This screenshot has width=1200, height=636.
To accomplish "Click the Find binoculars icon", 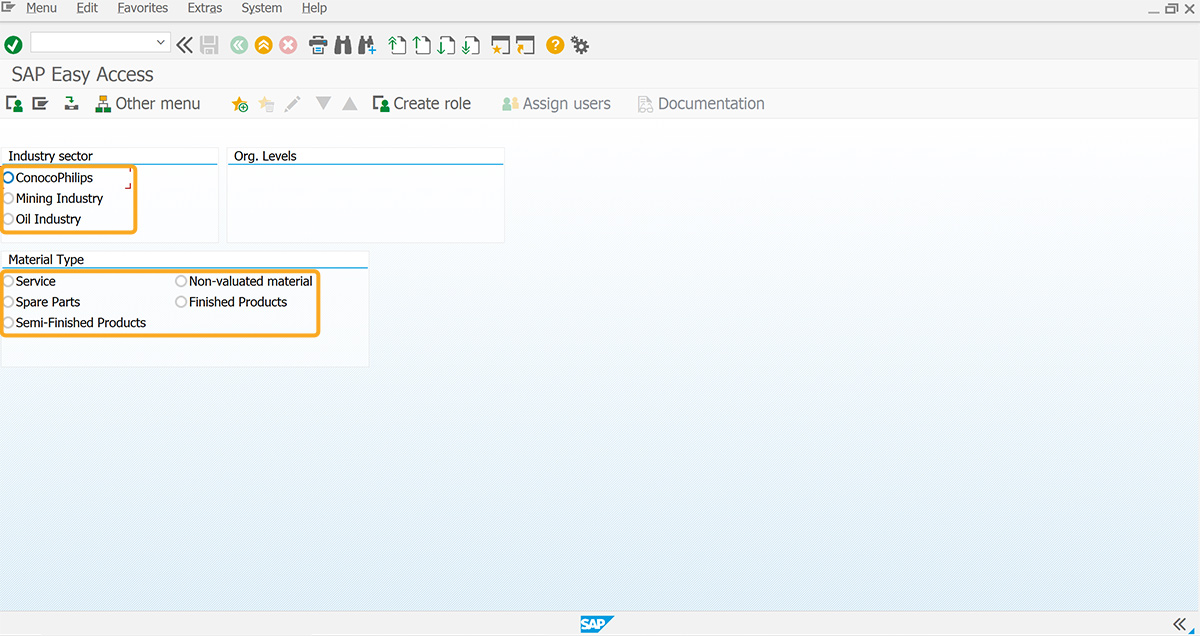I will [x=343, y=45].
